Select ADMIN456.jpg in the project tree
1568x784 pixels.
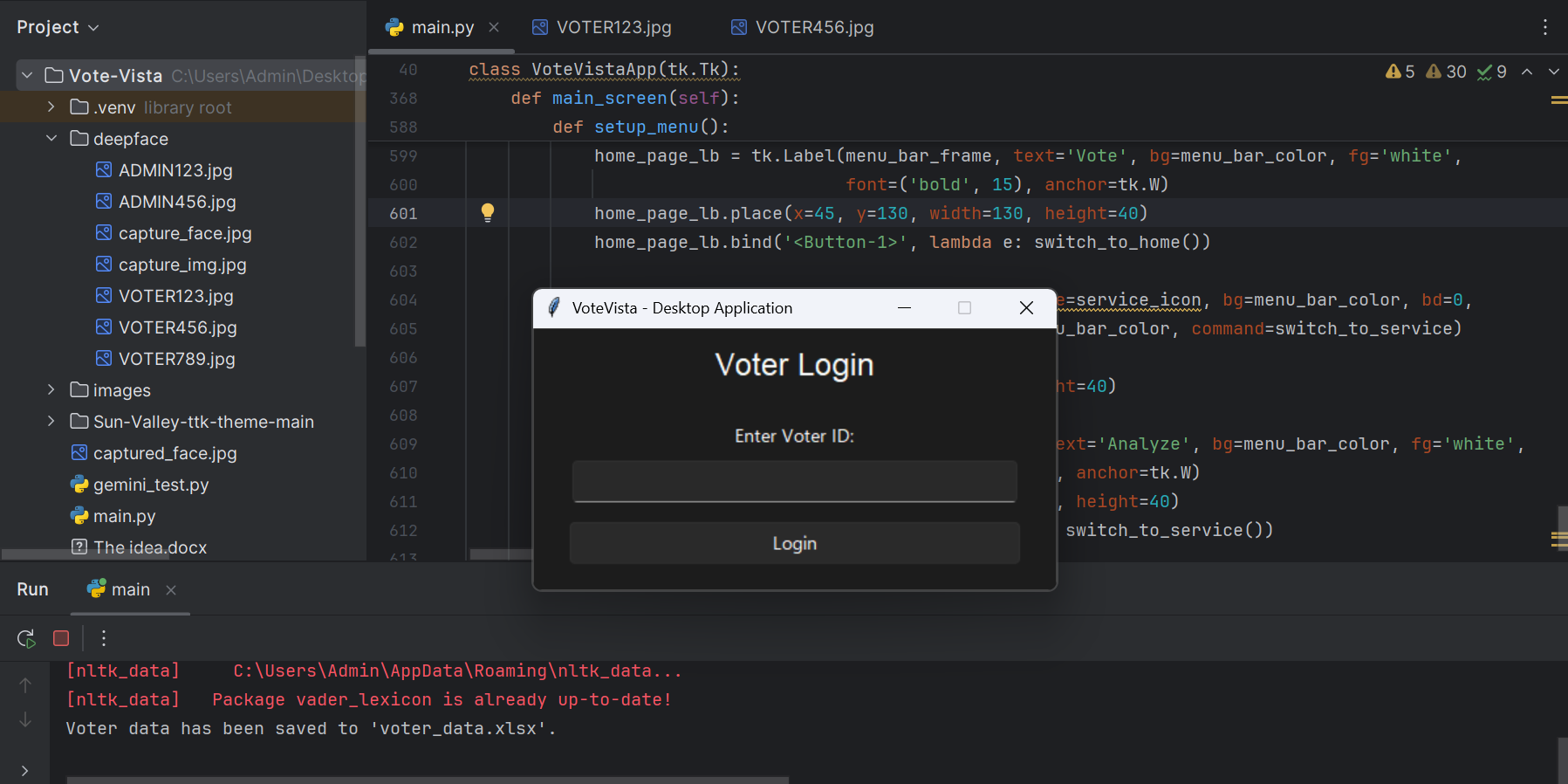point(177,202)
